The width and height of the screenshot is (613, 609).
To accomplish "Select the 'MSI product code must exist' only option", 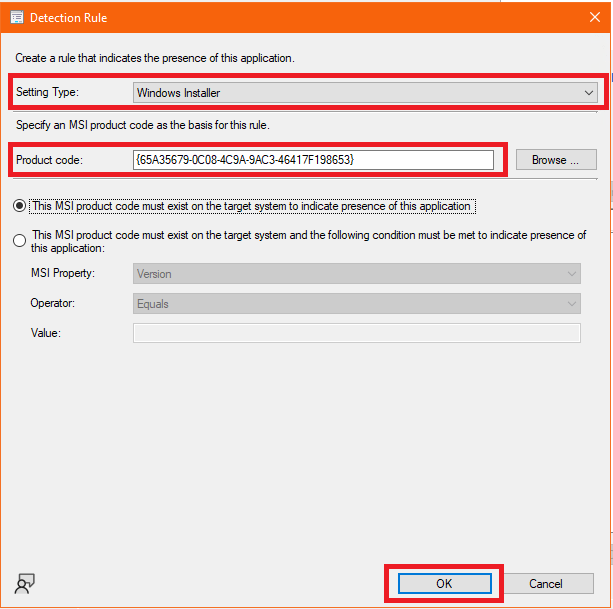I will point(20,206).
